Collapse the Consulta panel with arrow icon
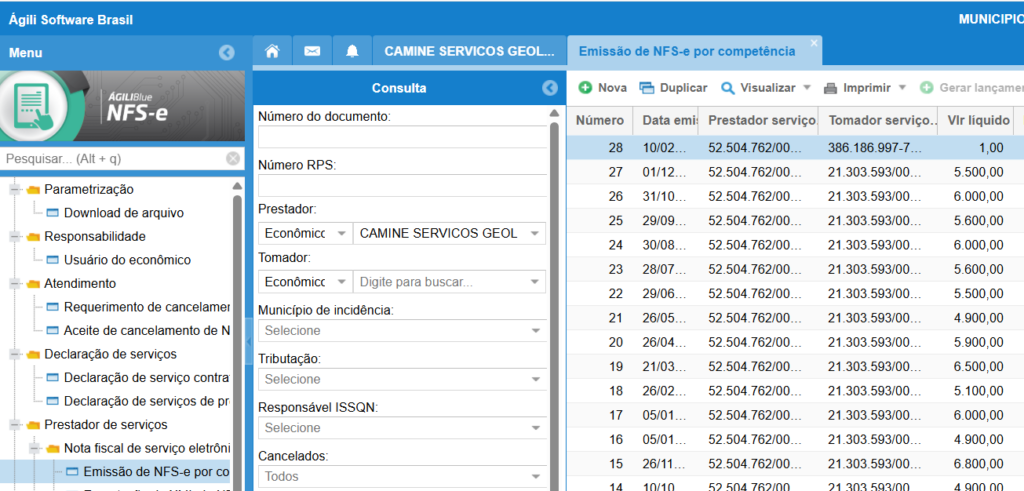Viewport: 1024px width, 491px height. coord(550,88)
